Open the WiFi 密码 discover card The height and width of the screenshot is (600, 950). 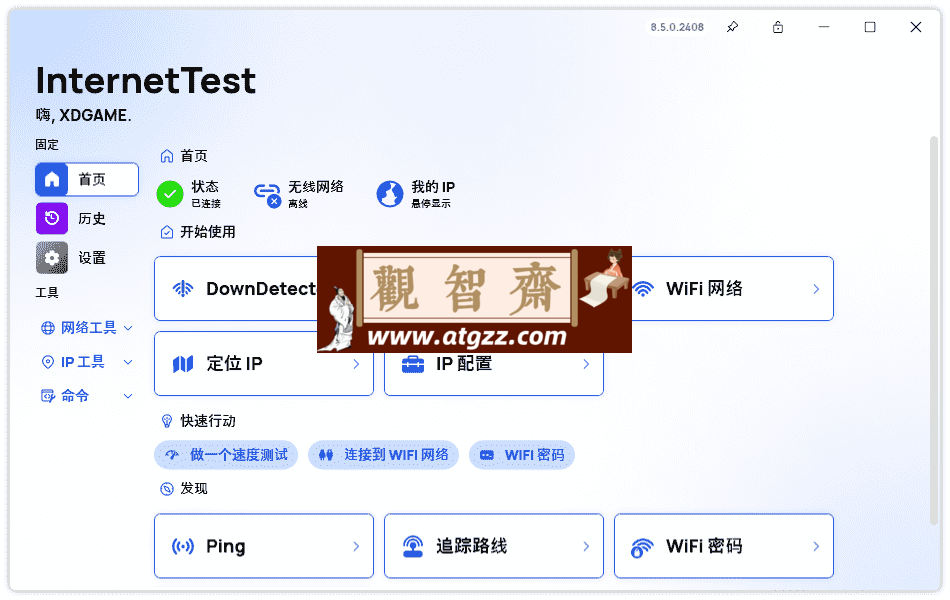click(724, 546)
